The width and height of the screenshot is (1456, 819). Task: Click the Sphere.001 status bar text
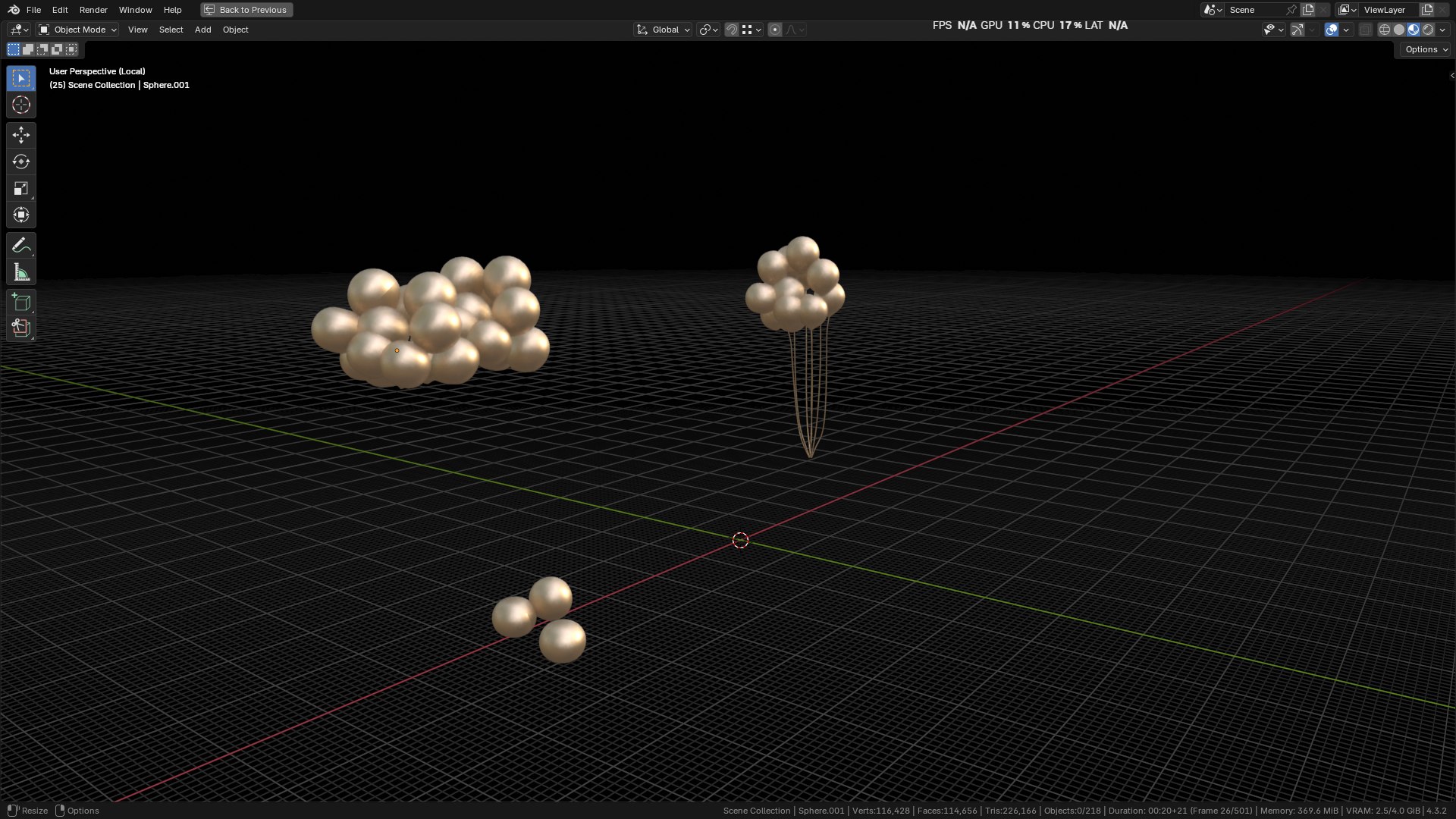821,811
